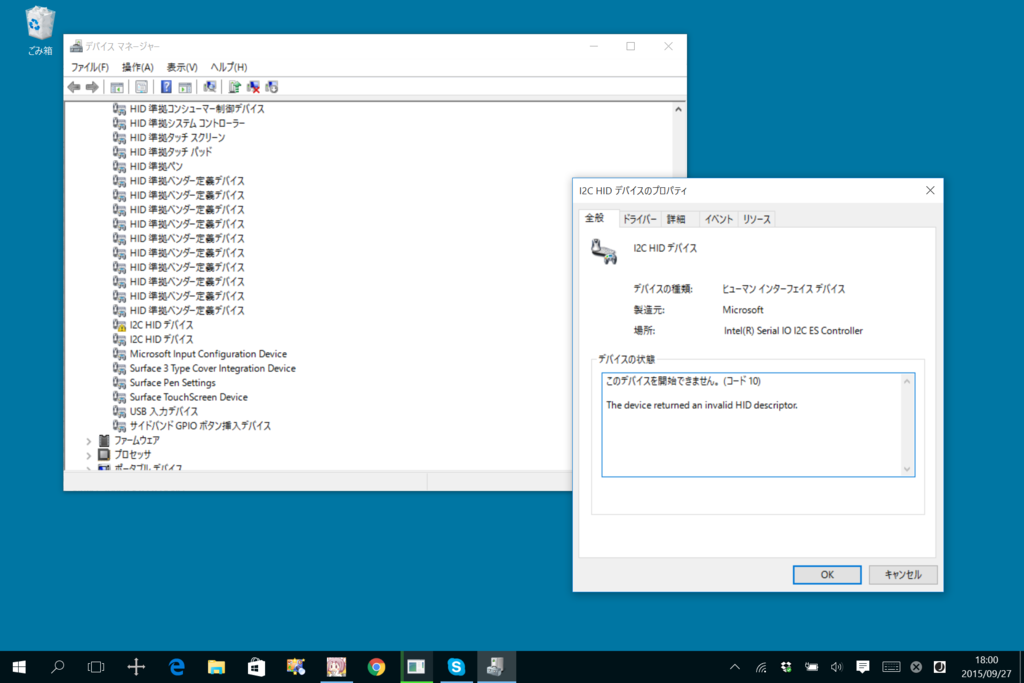Click the Update driver toolbar icon

click(x=234, y=87)
